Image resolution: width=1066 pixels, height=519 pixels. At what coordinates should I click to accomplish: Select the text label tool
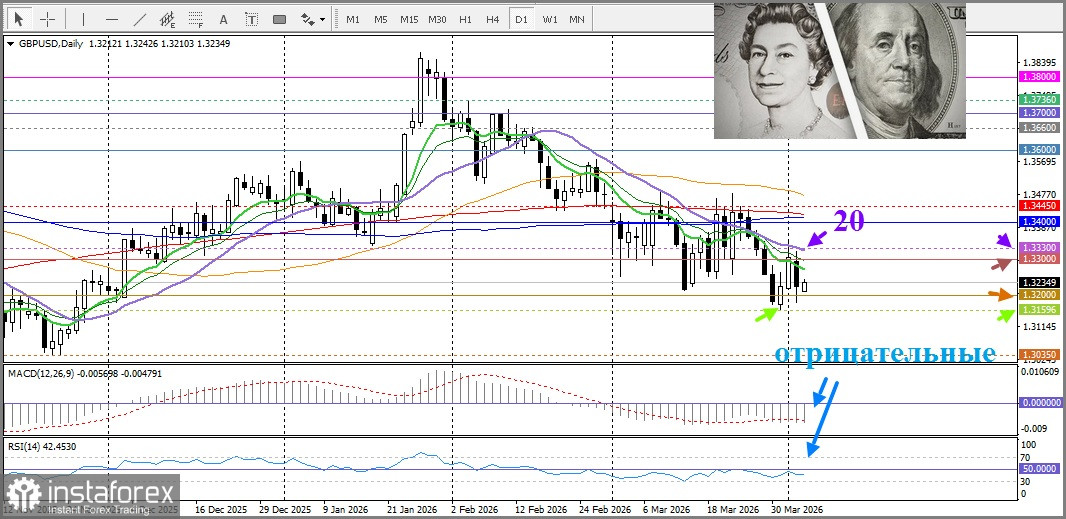252,19
